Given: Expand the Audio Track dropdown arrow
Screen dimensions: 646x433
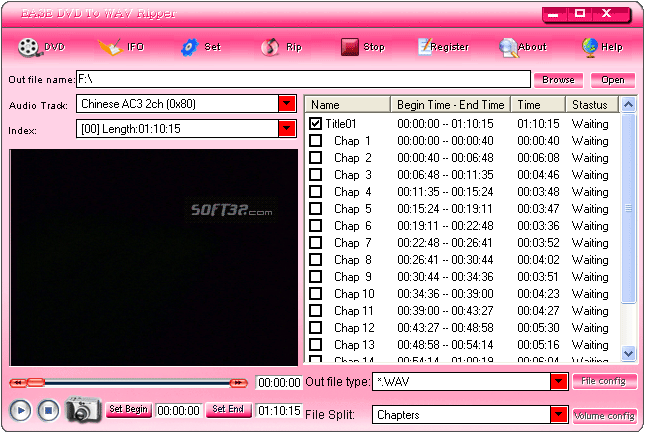Looking at the screenshot, I should (287, 103).
